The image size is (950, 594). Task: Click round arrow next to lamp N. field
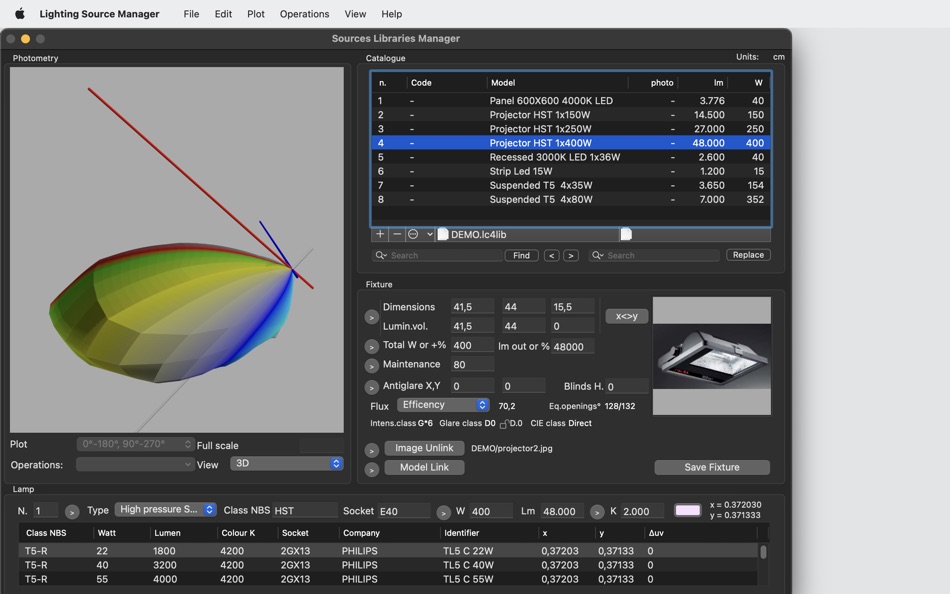(x=72, y=512)
